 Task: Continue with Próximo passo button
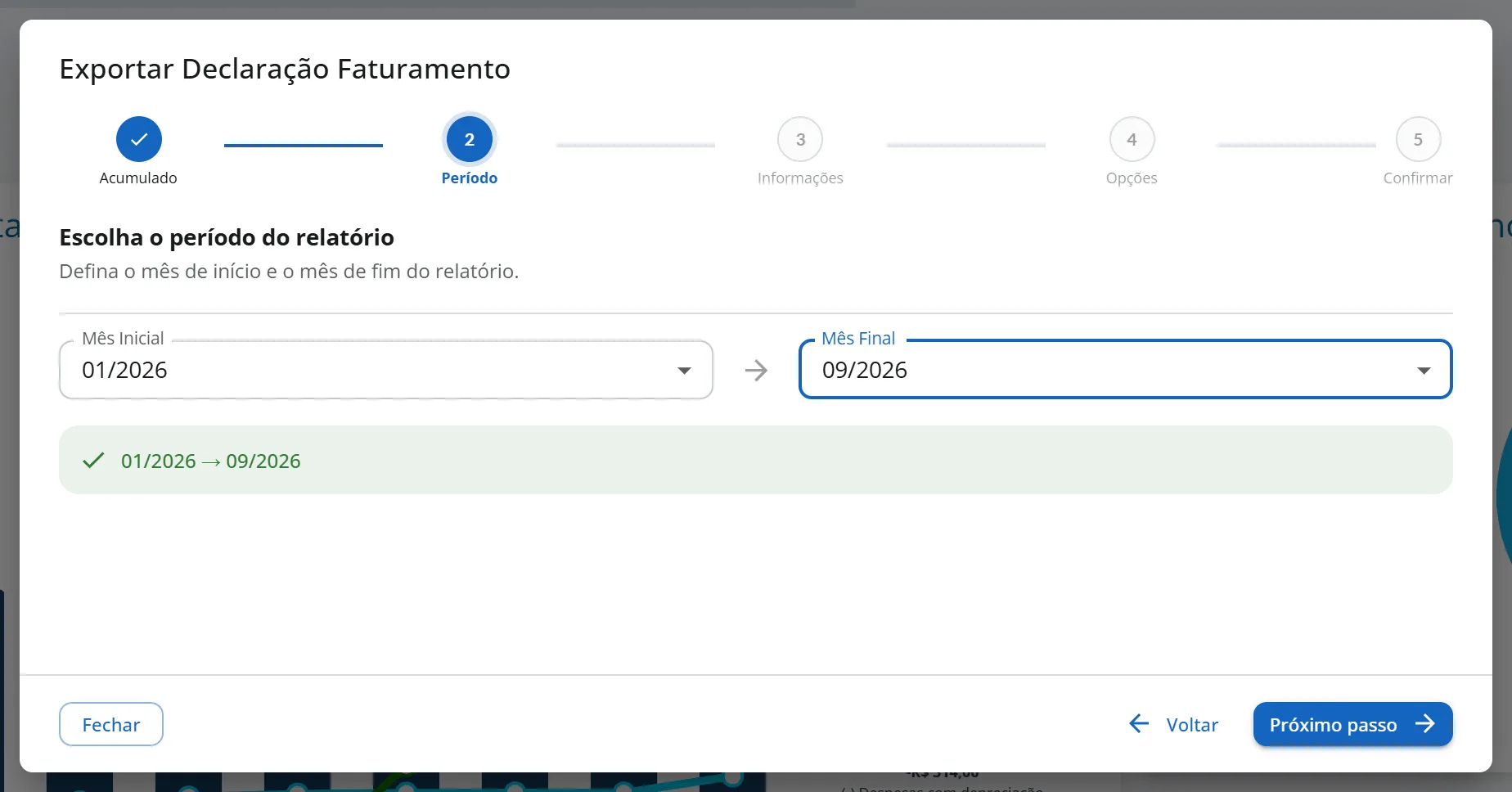(1352, 724)
